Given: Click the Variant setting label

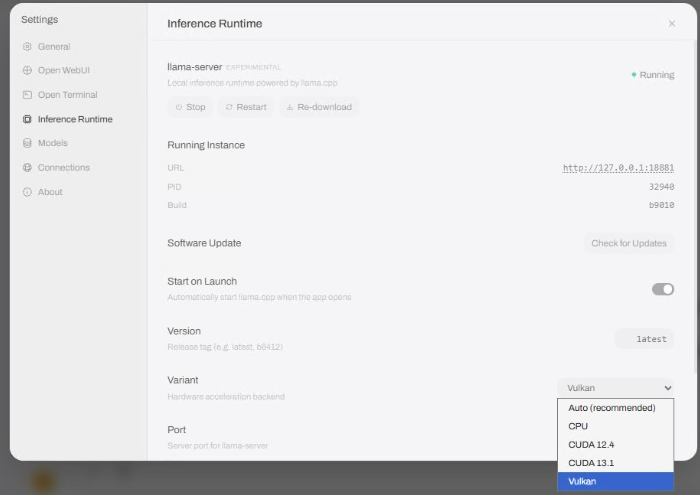Looking at the screenshot, I should (183, 380).
